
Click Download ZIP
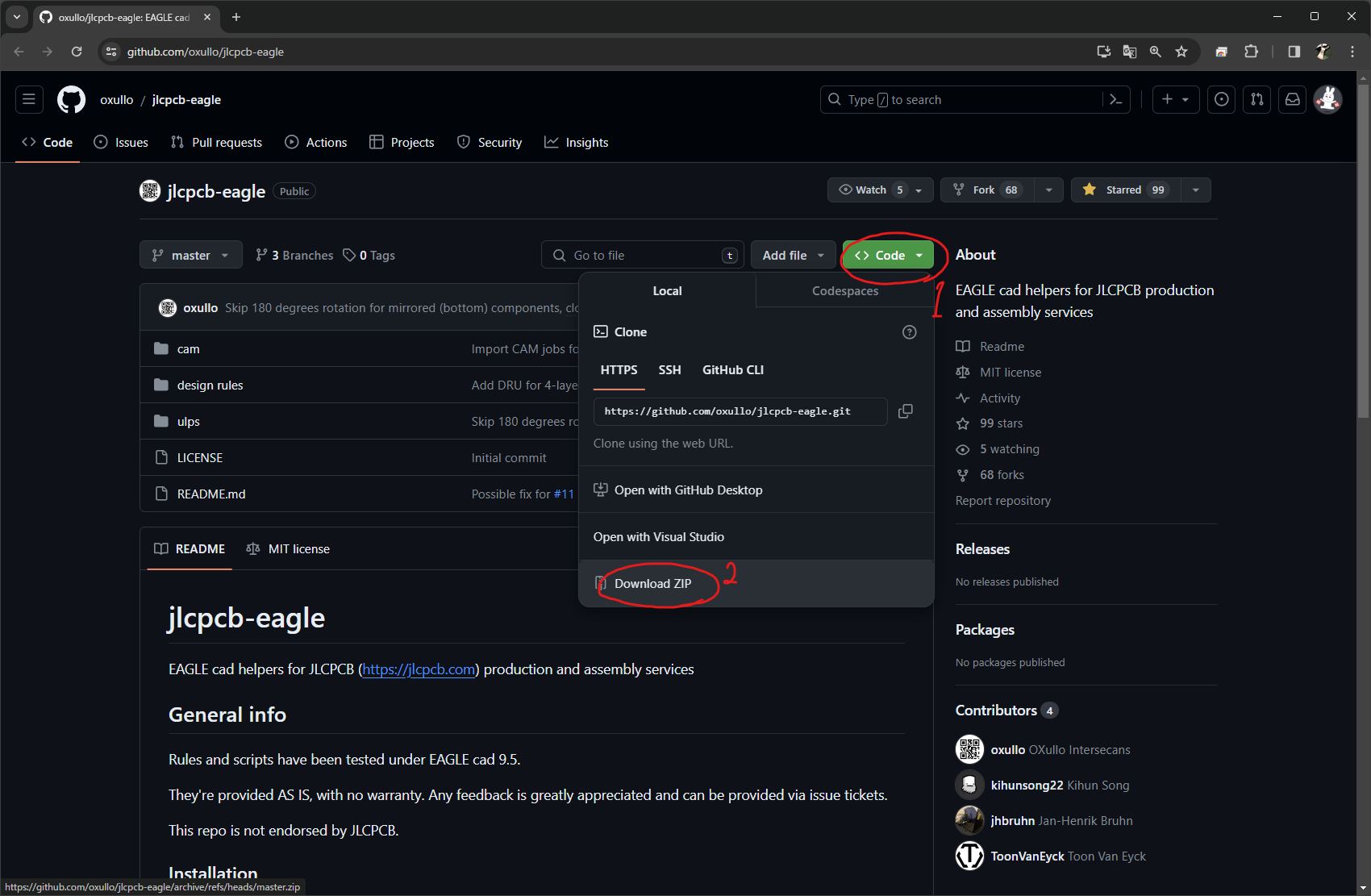click(x=652, y=584)
